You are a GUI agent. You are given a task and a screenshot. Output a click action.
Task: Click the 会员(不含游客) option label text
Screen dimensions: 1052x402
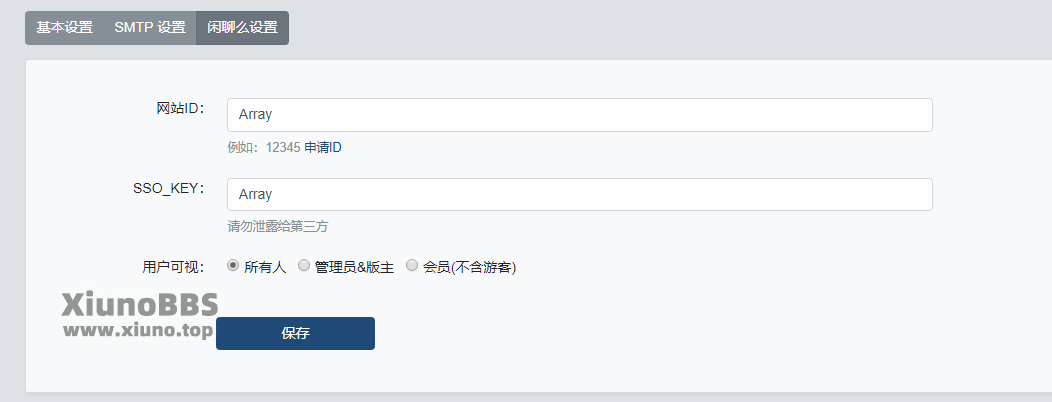coord(469,267)
